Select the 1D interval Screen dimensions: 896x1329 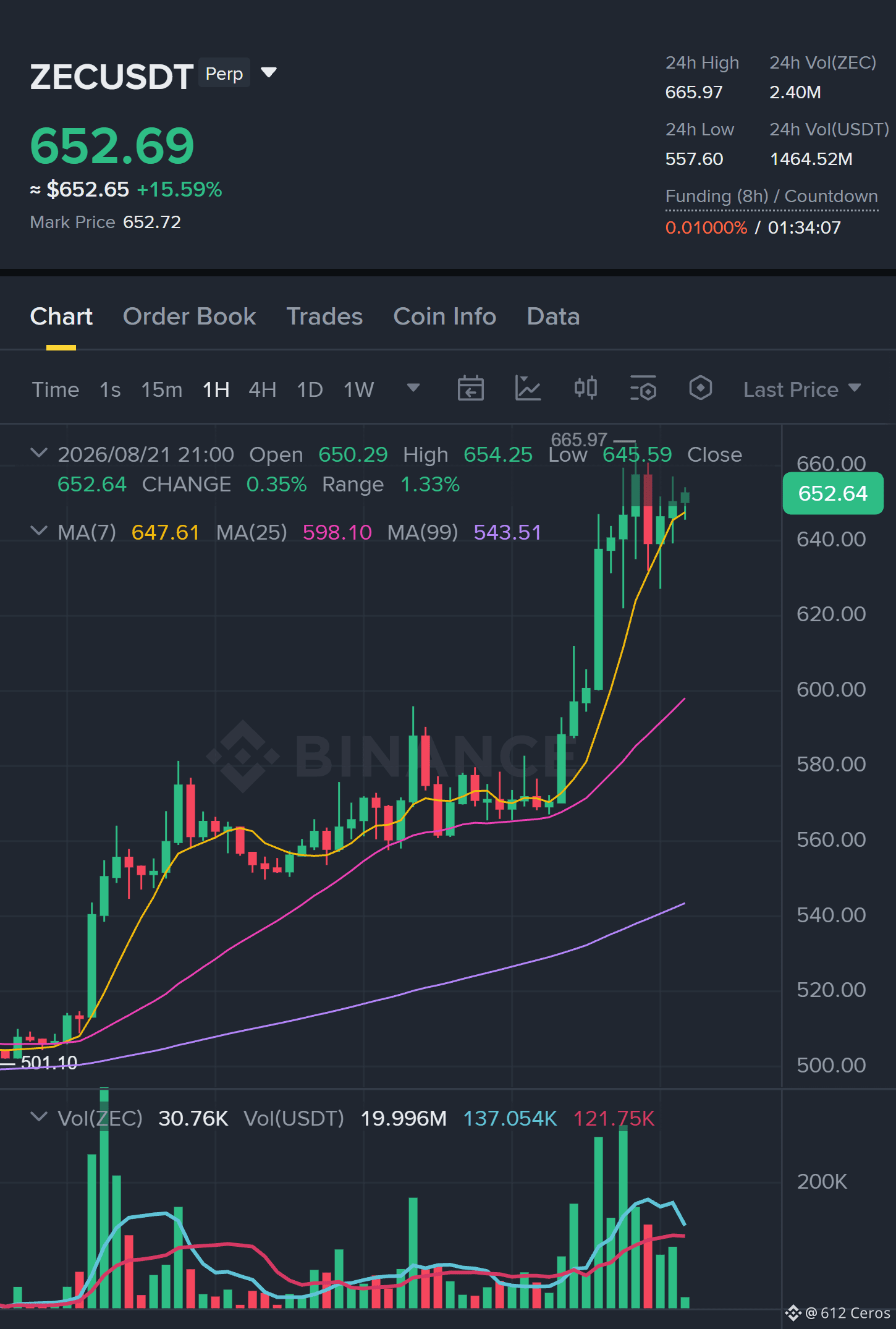(310, 389)
